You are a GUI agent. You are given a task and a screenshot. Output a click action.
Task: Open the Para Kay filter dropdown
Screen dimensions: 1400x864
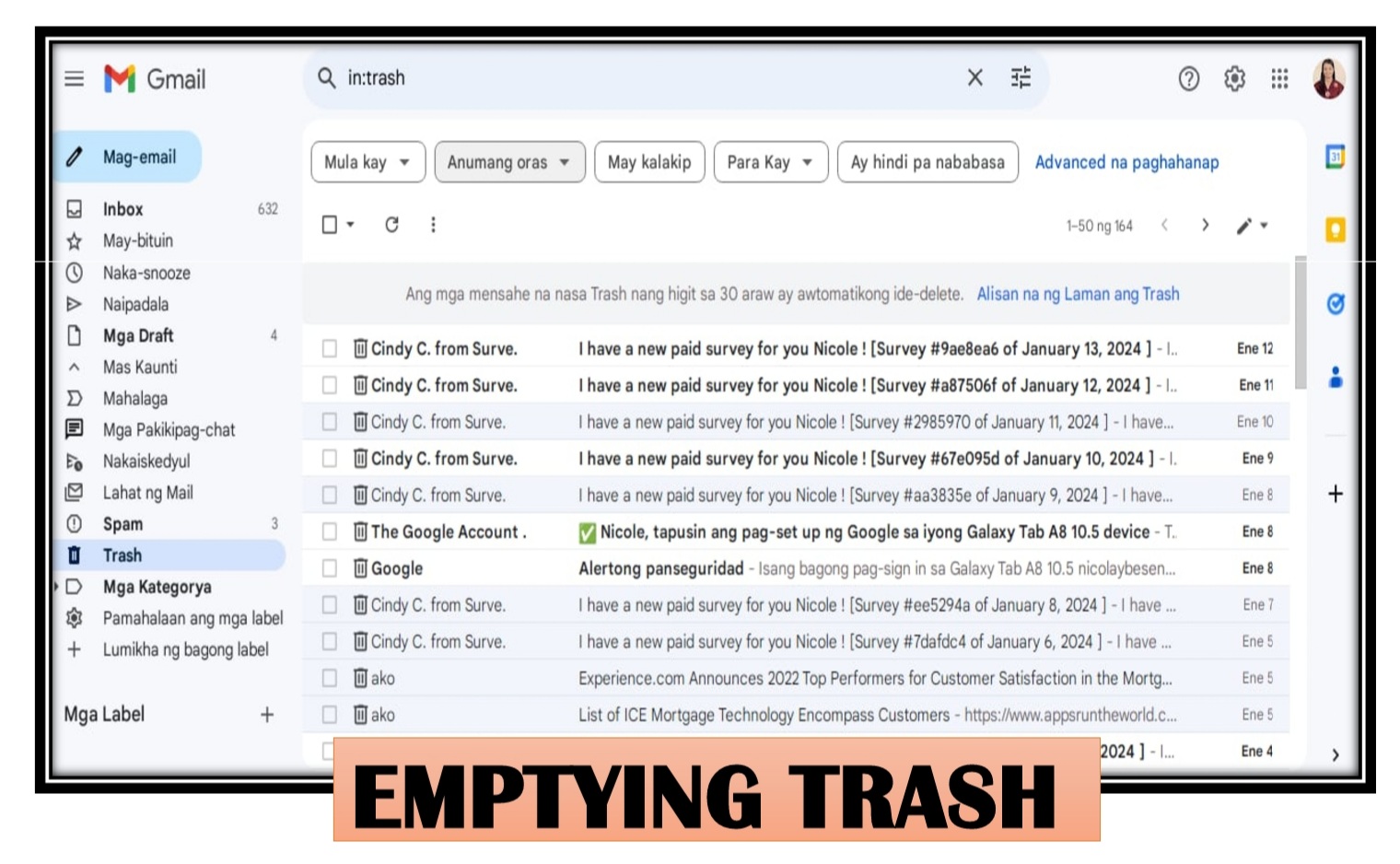click(x=771, y=162)
